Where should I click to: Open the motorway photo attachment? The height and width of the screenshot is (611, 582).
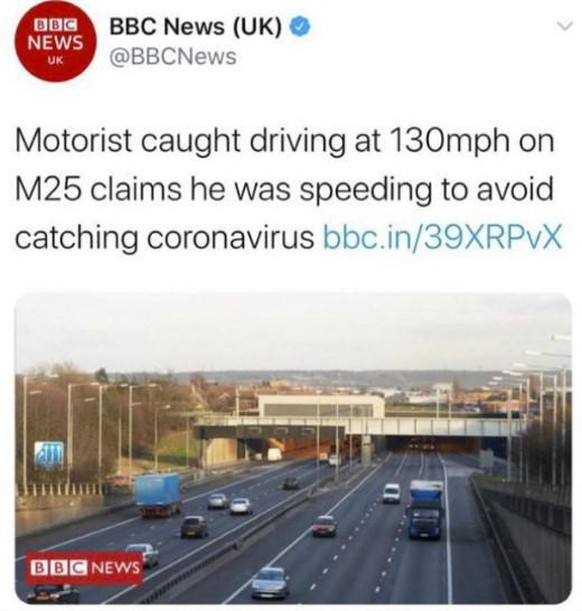(293, 449)
